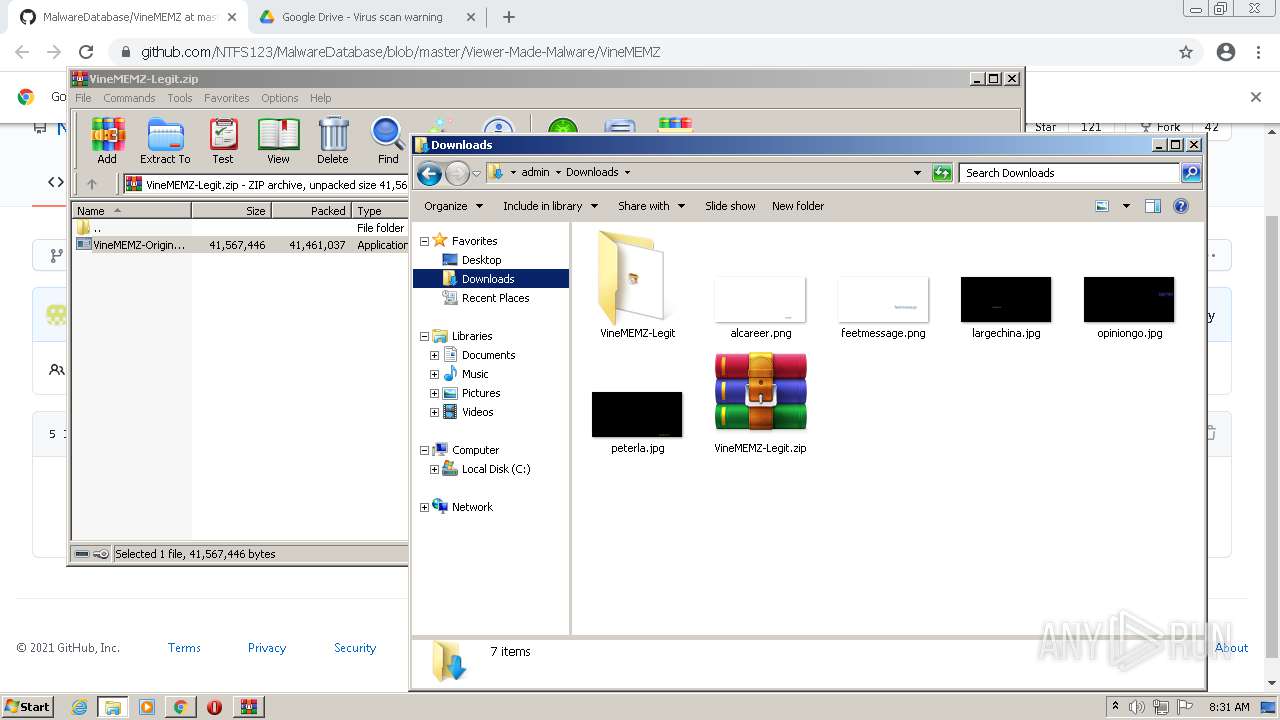1280x720 pixels.
Task: Click the search magnifier in Downloads window
Action: [1190, 173]
